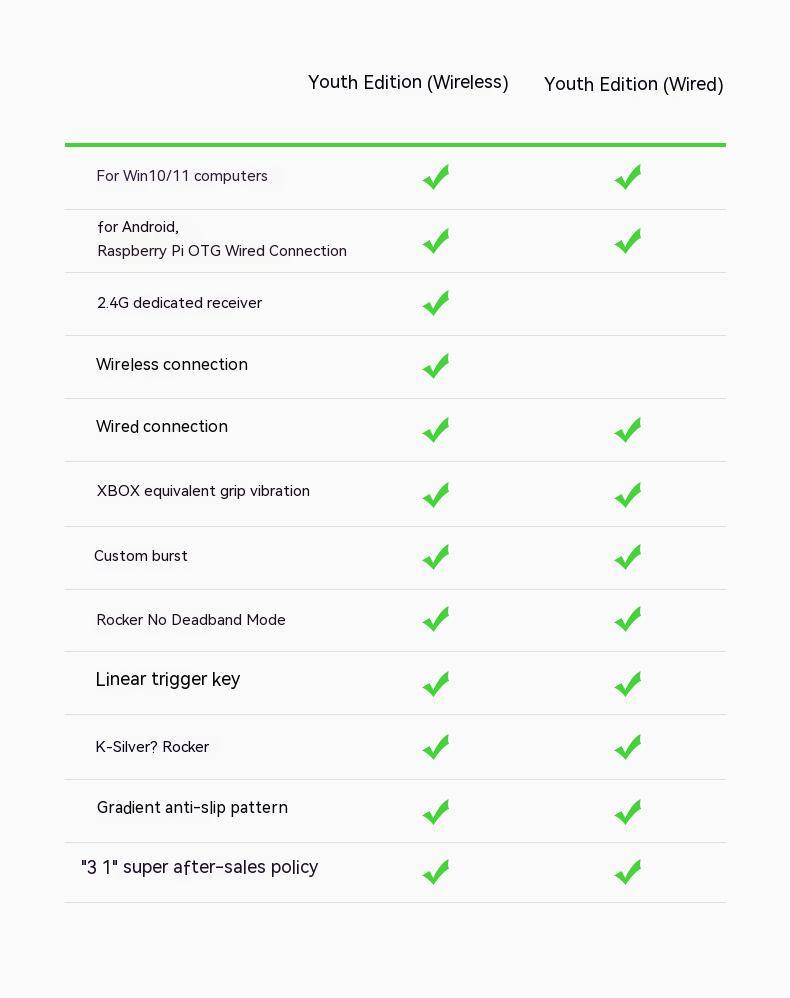This screenshot has width=790, height=998.
Task: Click Wired checkmark for Custom burst
Action: 628,557
